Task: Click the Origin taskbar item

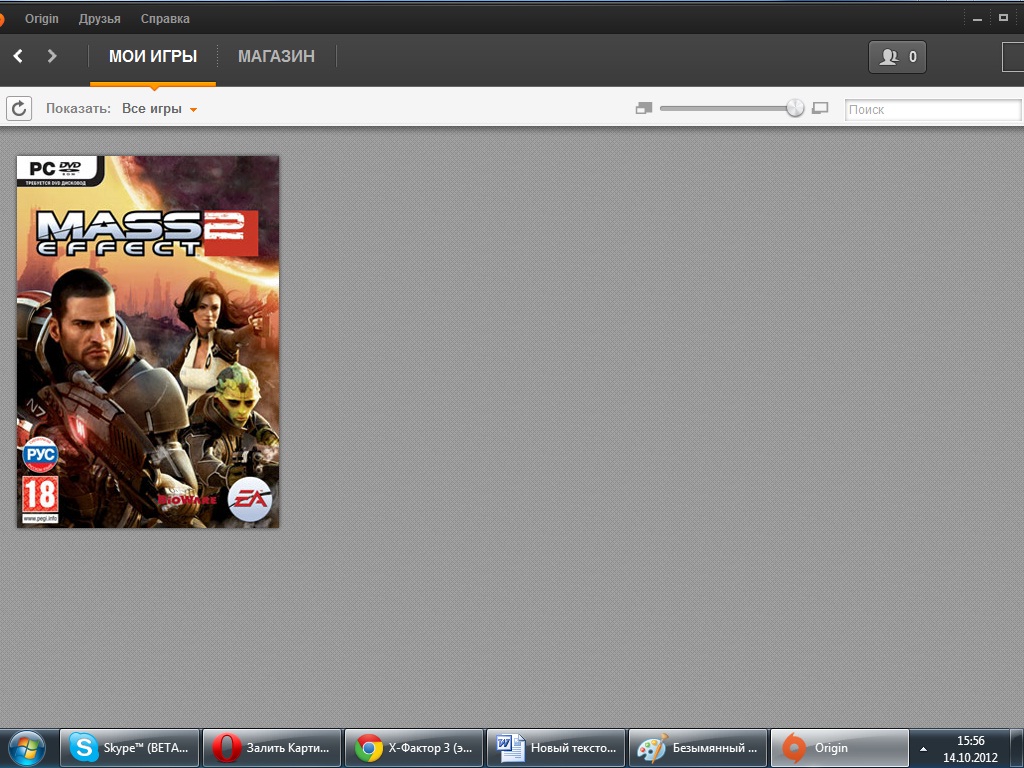Action: 840,748
